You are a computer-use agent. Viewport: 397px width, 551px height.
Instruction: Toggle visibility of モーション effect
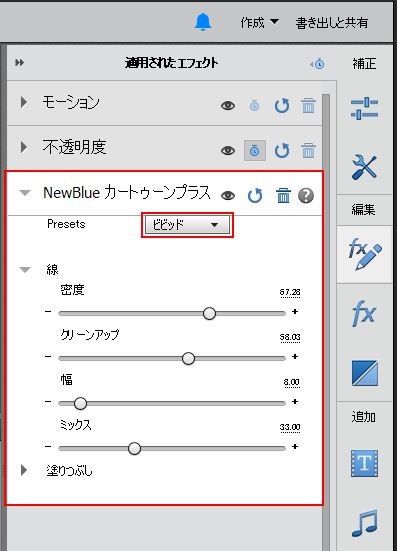228,105
